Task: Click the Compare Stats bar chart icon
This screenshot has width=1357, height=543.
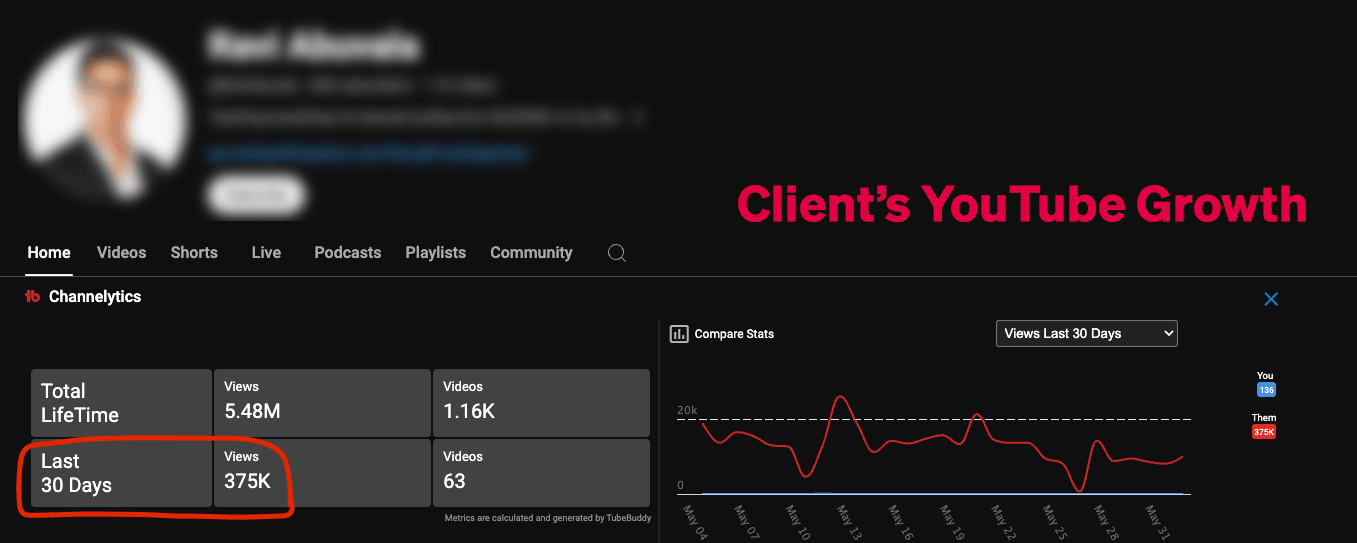Action: [x=679, y=334]
